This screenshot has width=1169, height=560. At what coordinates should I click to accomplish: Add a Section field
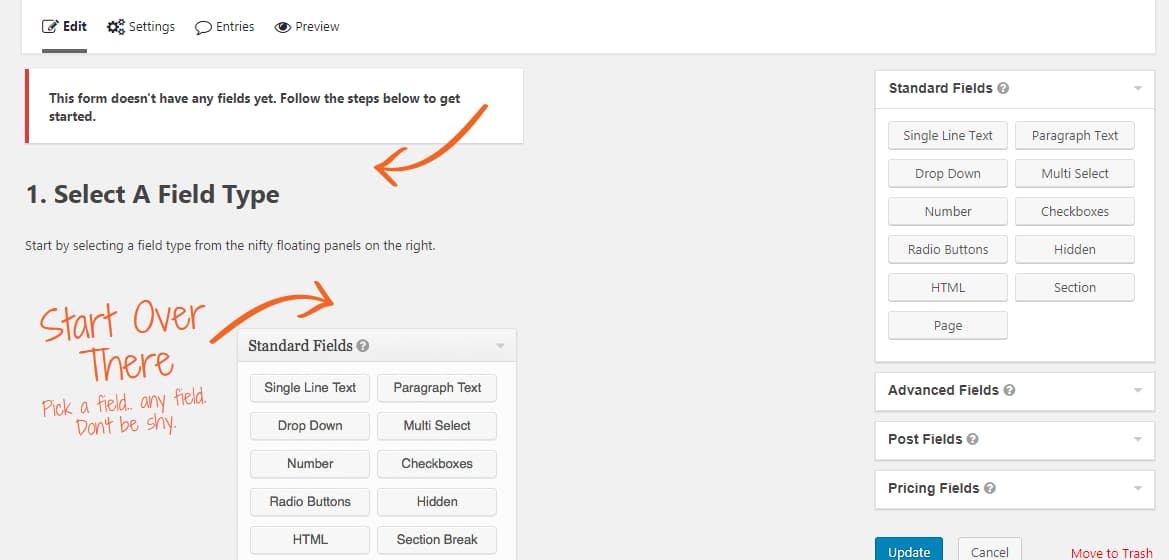1074,288
